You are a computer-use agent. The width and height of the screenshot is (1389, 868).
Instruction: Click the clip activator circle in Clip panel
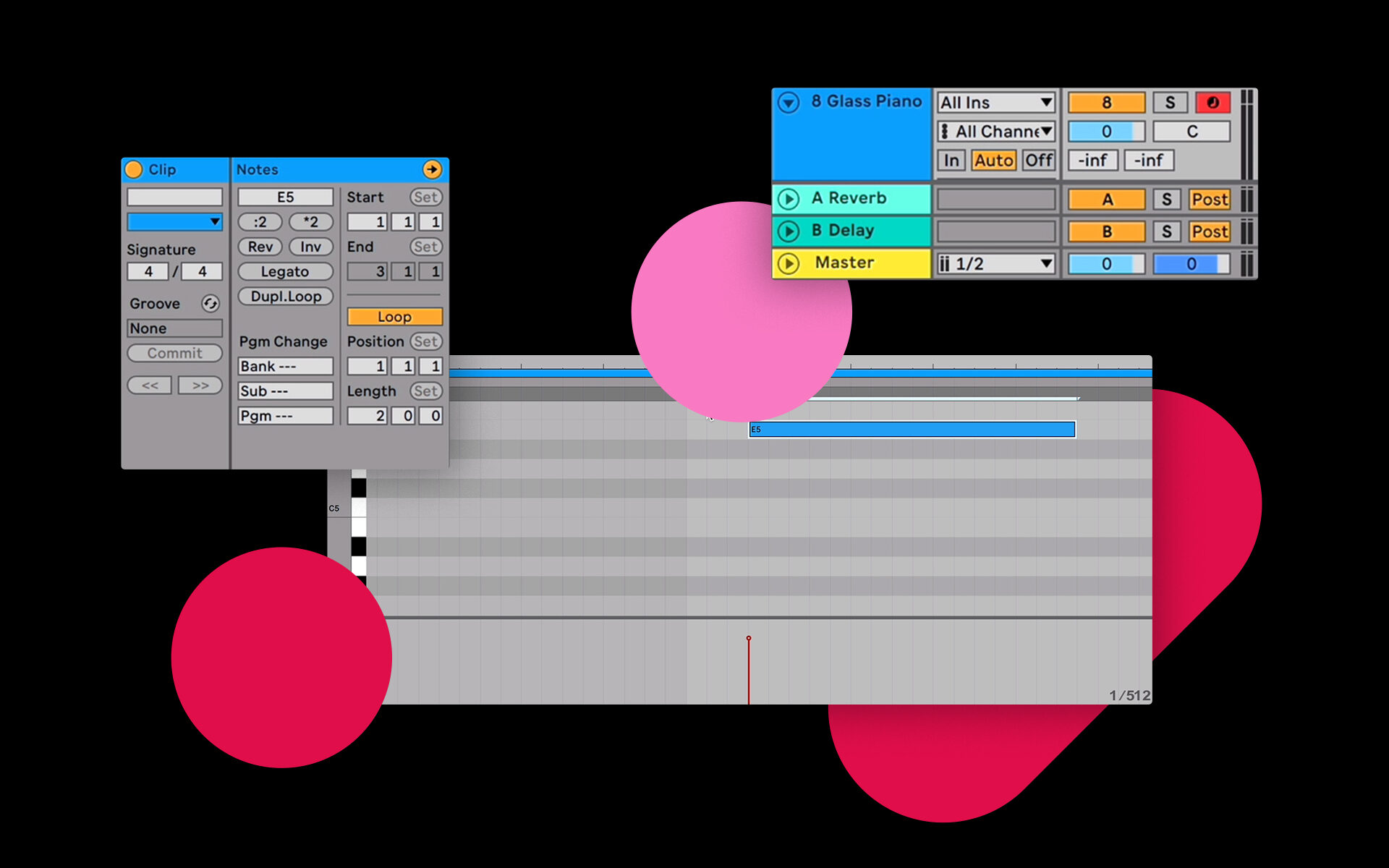(134, 169)
